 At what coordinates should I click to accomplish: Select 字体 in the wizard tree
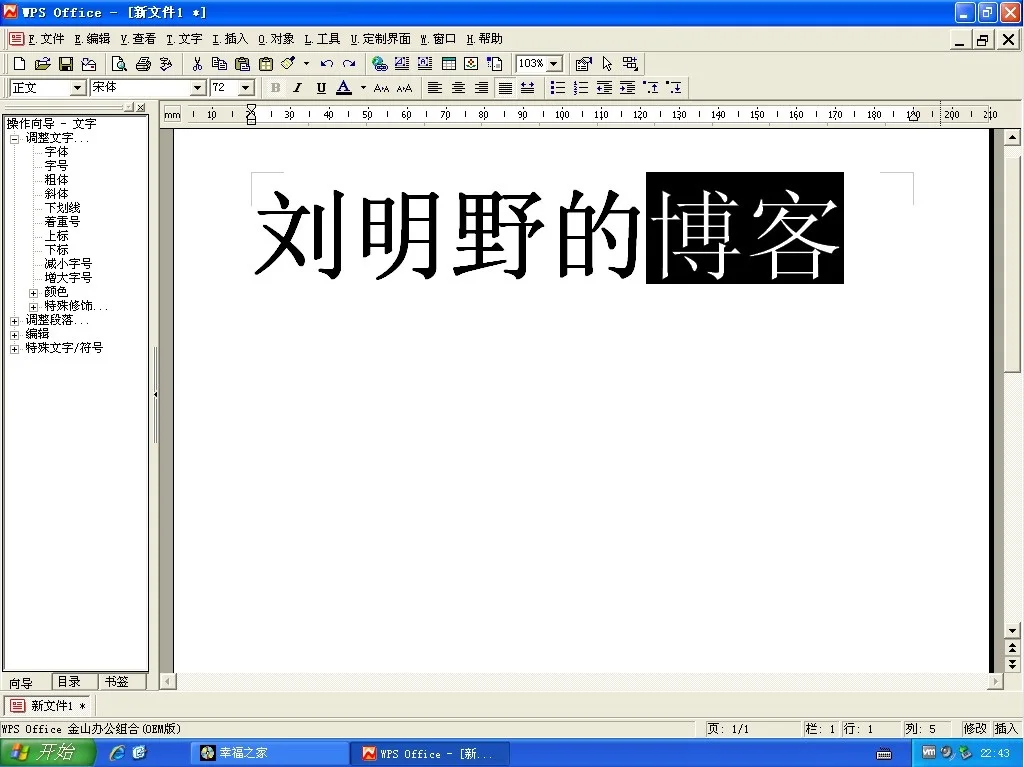[x=56, y=152]
